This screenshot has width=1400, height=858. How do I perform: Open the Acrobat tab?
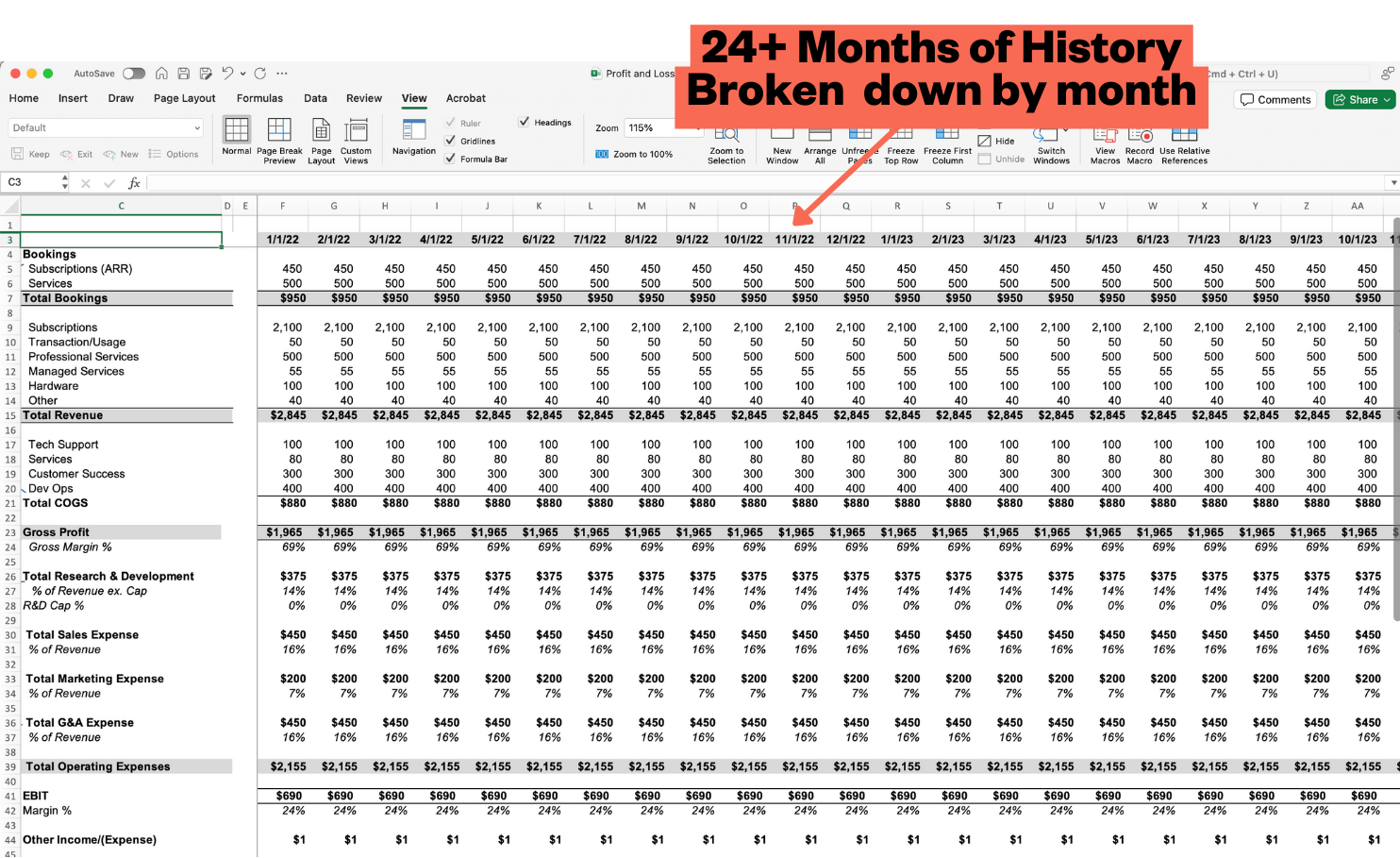point(466,98)
